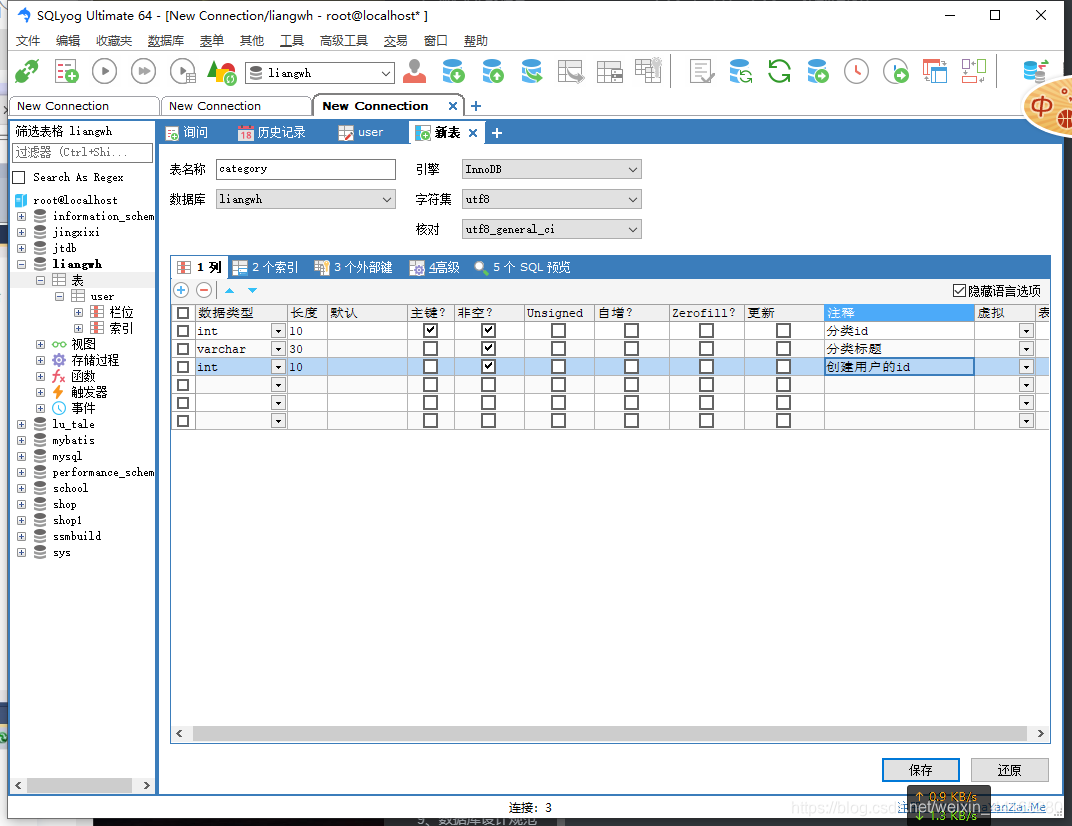Click the object browser horizontal scrollbar thumb
Image resolution: width=1072 pixels, height=826 pixels.
[x=81, y=785]
